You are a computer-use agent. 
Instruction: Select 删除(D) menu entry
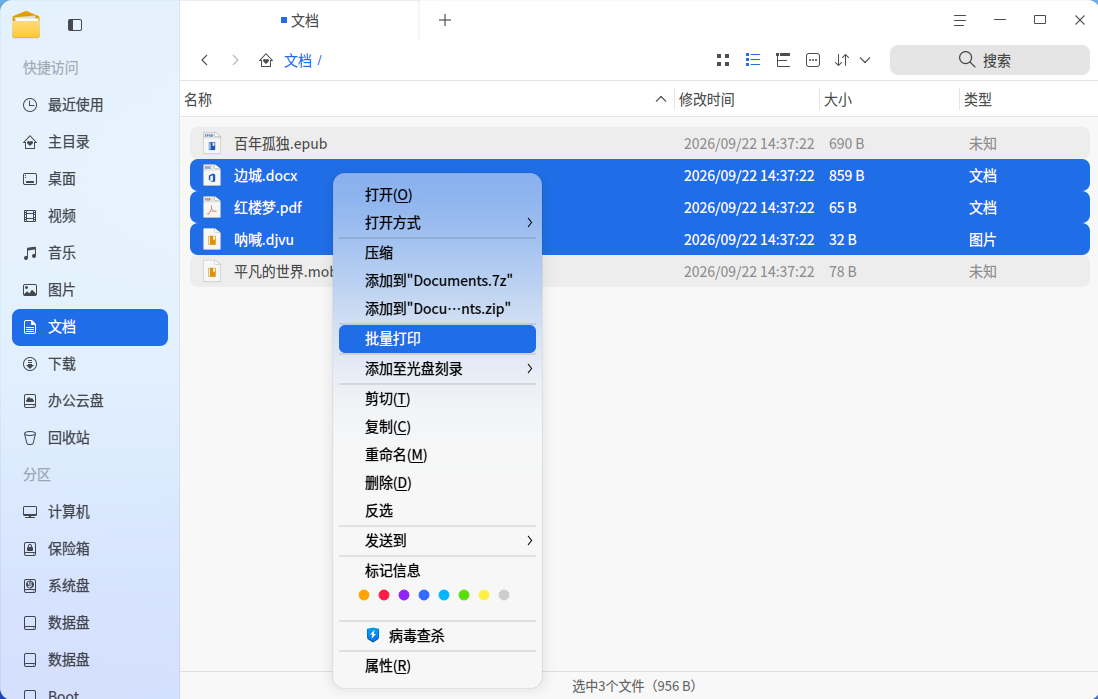[437, 483]
